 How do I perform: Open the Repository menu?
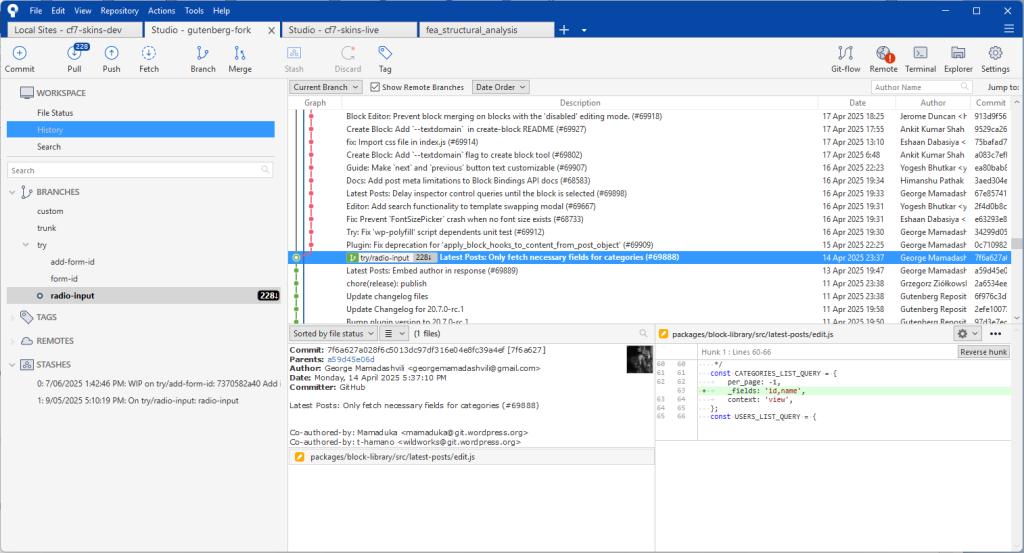coord(119,10)
